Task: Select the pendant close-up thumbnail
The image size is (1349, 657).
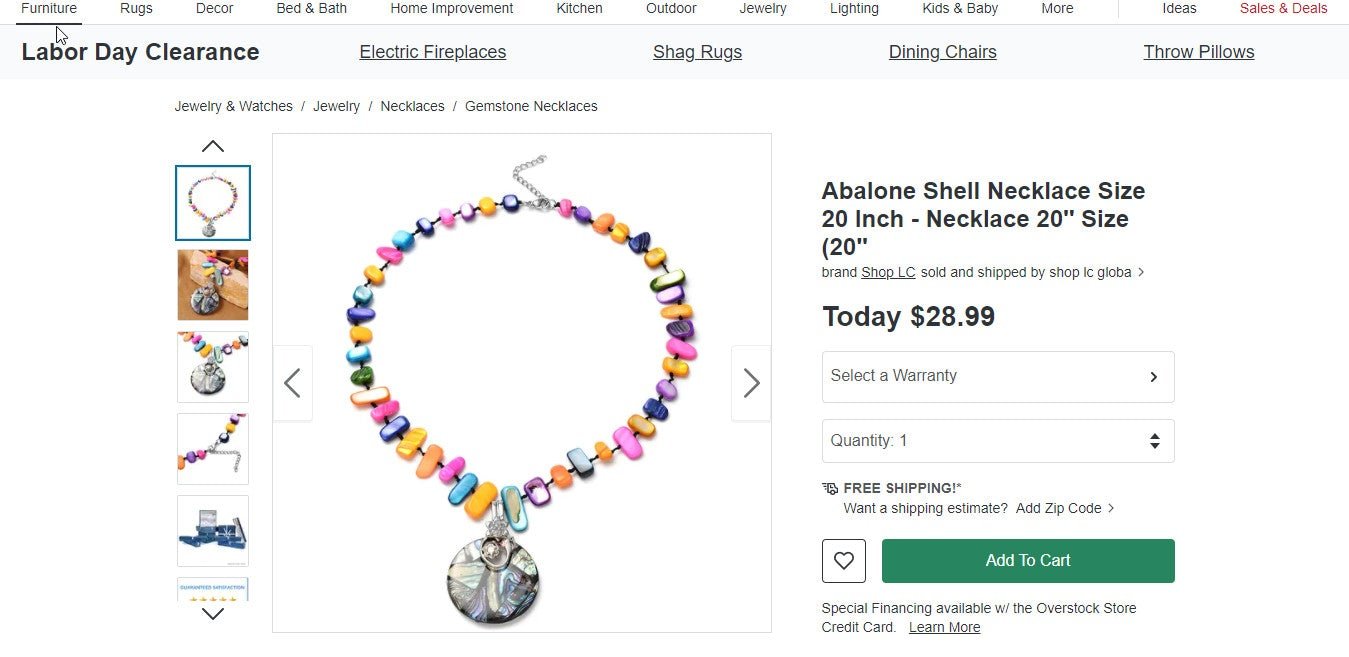Action: pyautogui.click(x=213, y=285)
